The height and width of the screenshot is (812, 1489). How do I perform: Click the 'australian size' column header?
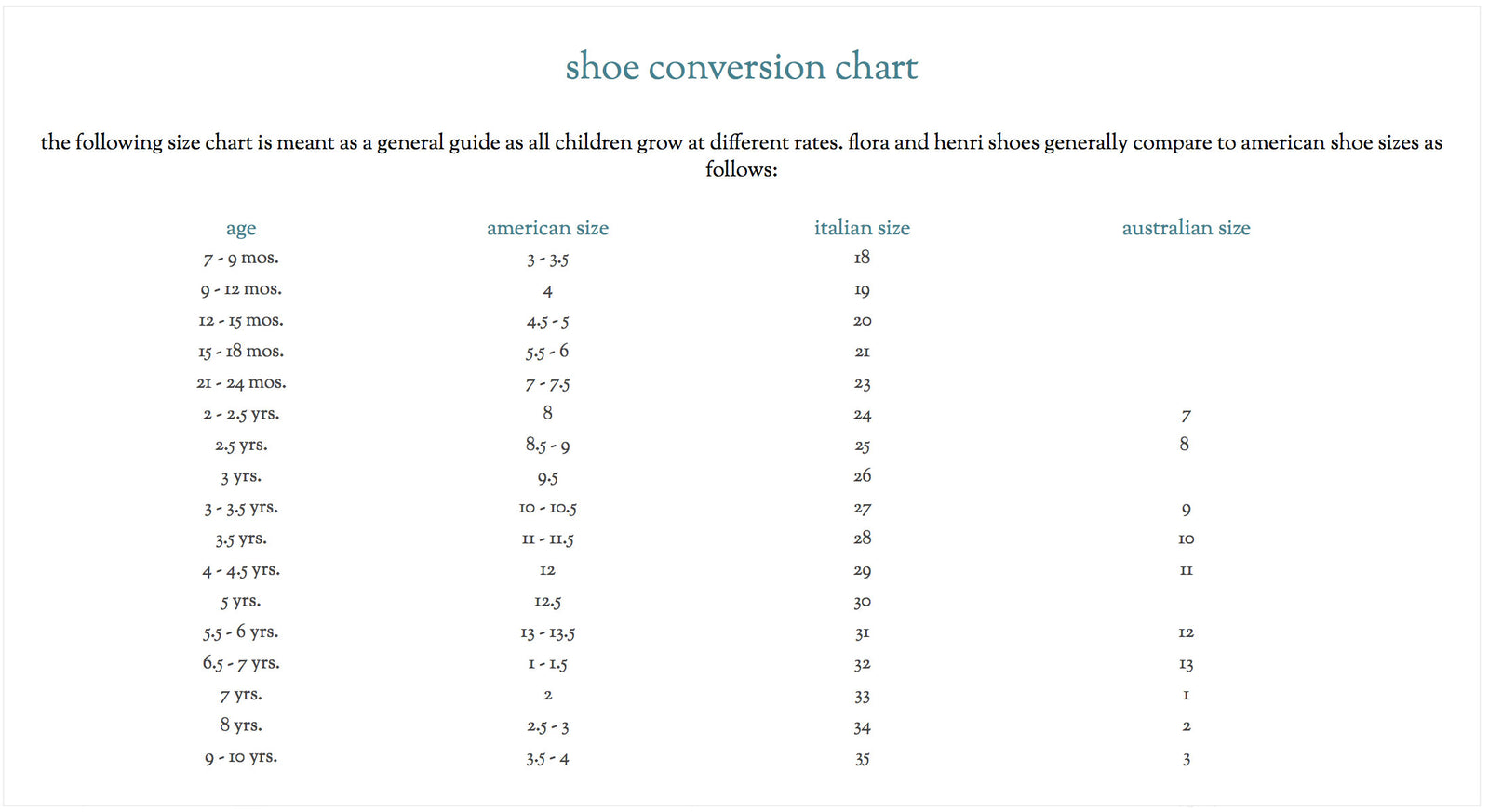pyautogui.click(x=1186, y=228)
